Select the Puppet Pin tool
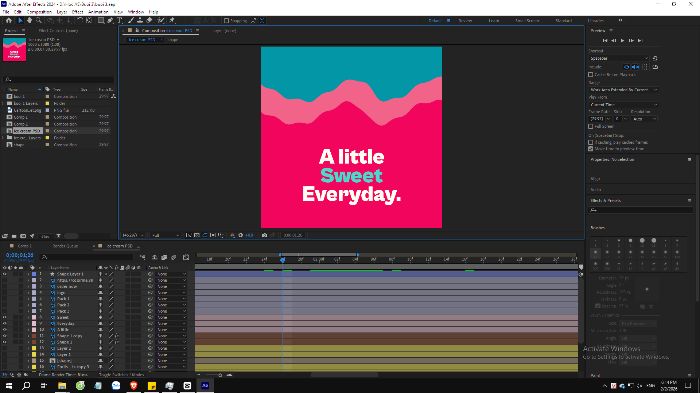Screen dimensions: 700x393 pos(172,21)
